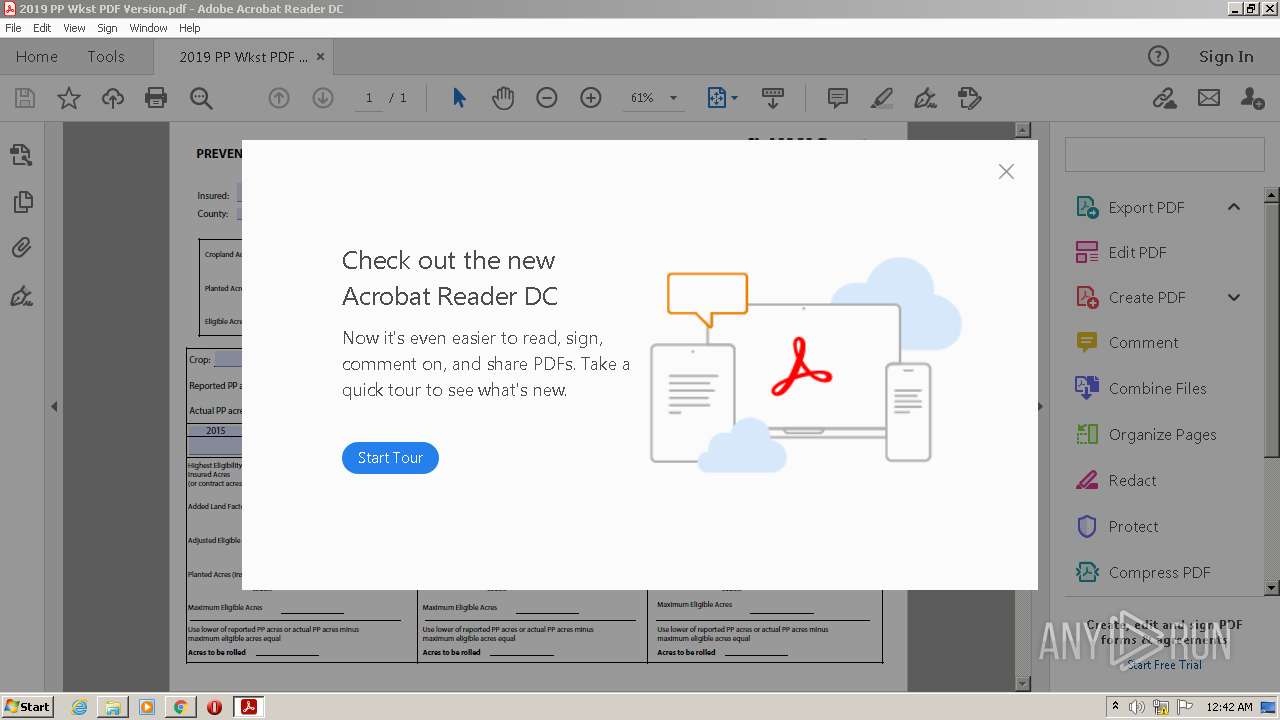Open the fit page options icon
Screen dimensions: 1280x720
tap(722, 98)
